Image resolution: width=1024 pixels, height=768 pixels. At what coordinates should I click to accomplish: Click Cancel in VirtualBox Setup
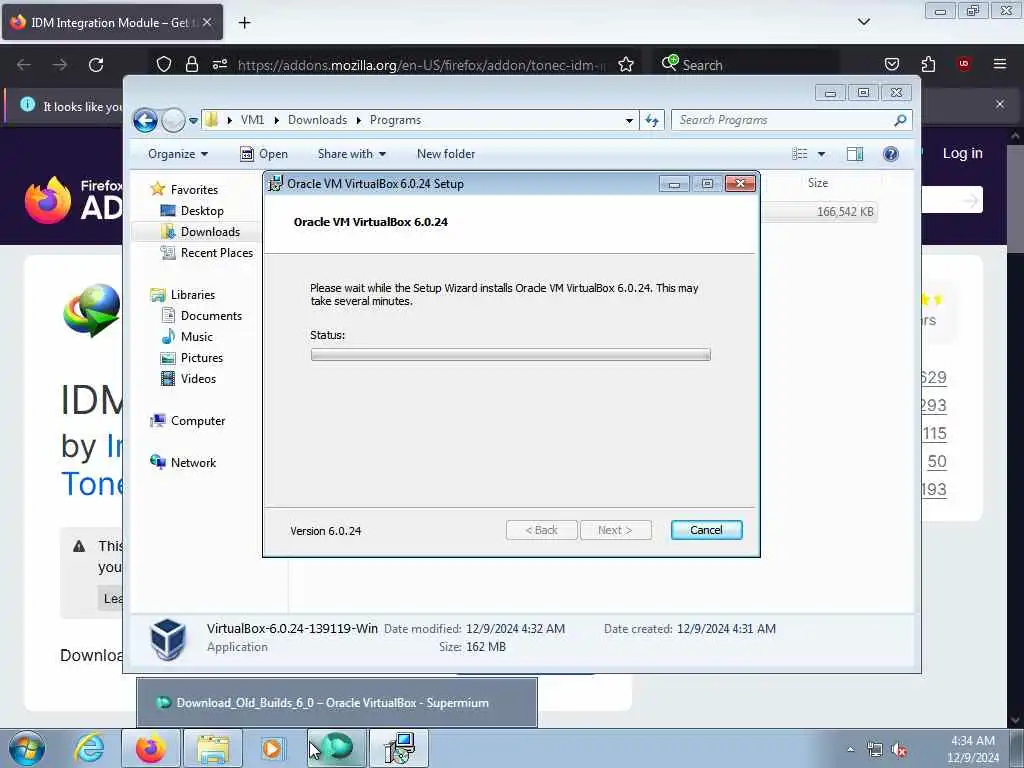[706, 530]
